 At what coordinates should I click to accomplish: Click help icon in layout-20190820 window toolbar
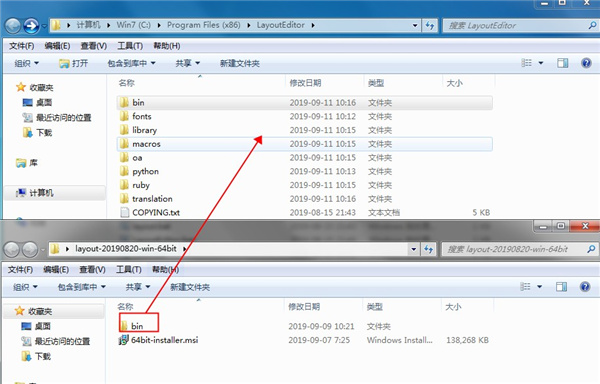point(585,286)
